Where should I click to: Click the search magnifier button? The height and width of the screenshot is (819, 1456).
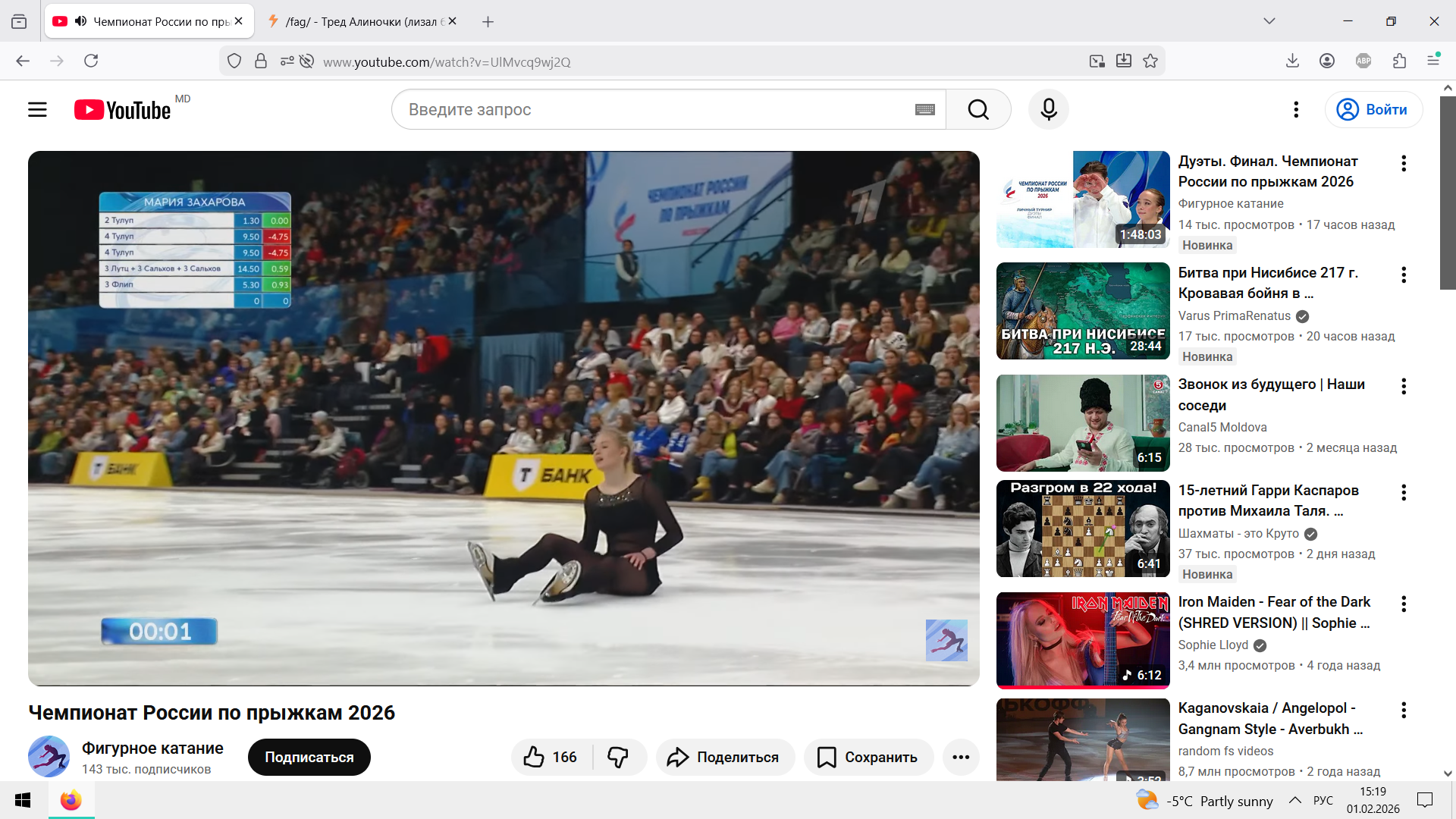click(x=978, y=110)
